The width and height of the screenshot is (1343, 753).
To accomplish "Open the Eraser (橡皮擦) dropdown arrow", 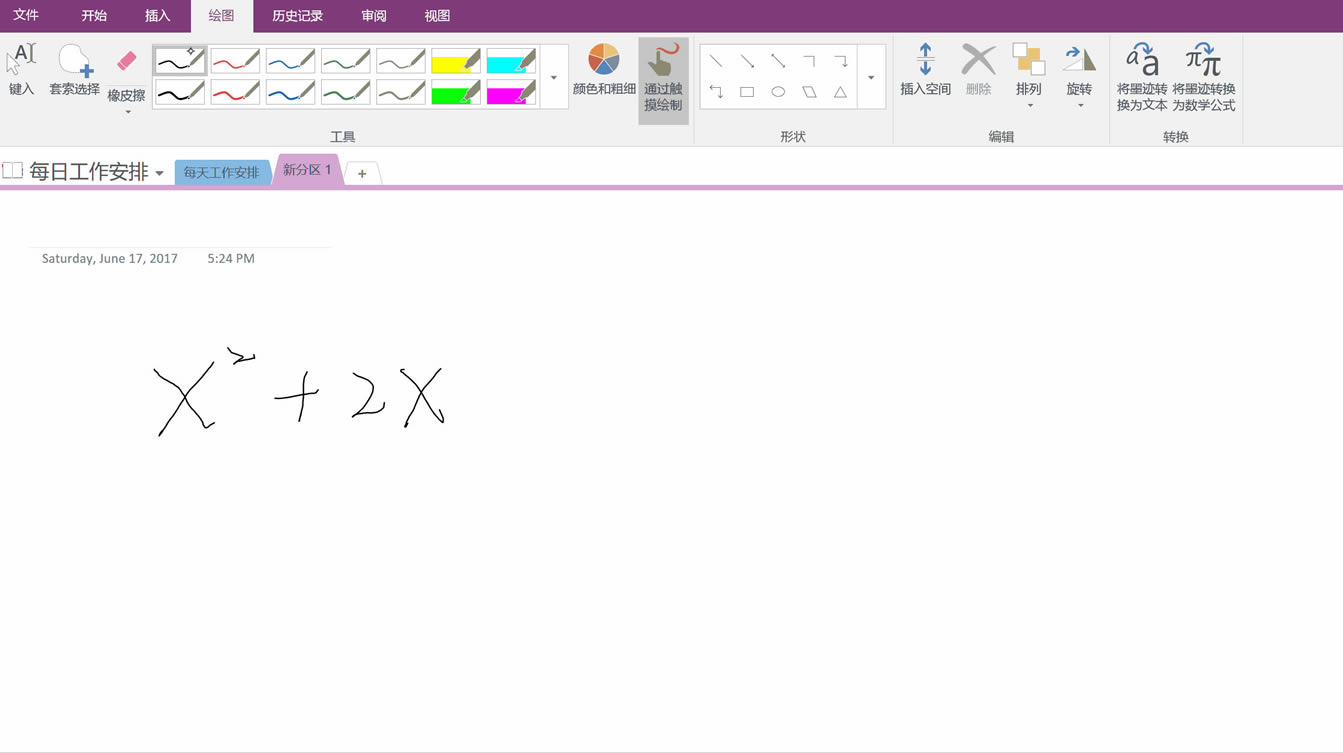I will click(x=127, y=112).
